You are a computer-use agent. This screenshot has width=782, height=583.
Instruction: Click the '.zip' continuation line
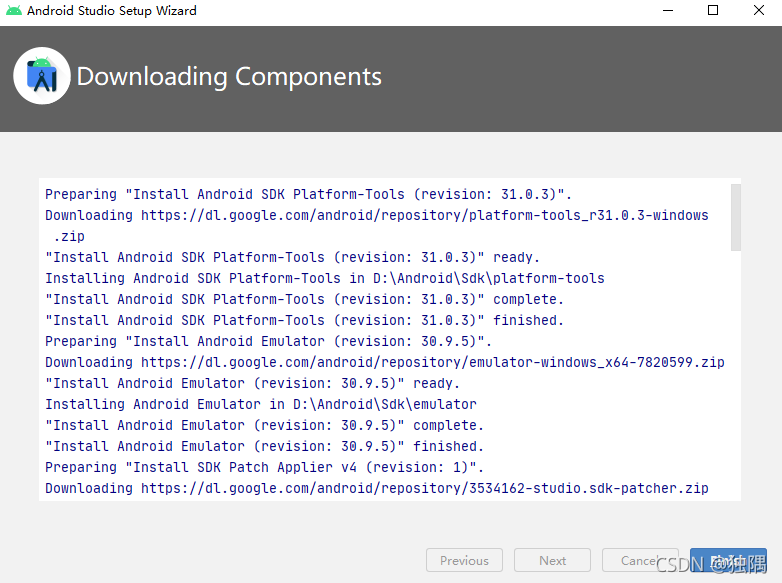[x=69, y=236]
